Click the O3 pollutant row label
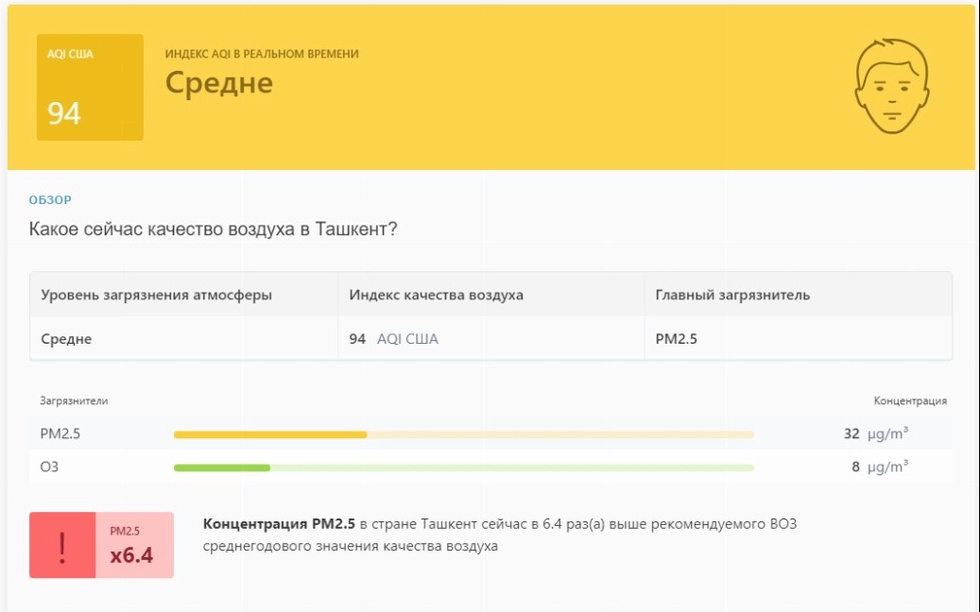 pos(48,467)
